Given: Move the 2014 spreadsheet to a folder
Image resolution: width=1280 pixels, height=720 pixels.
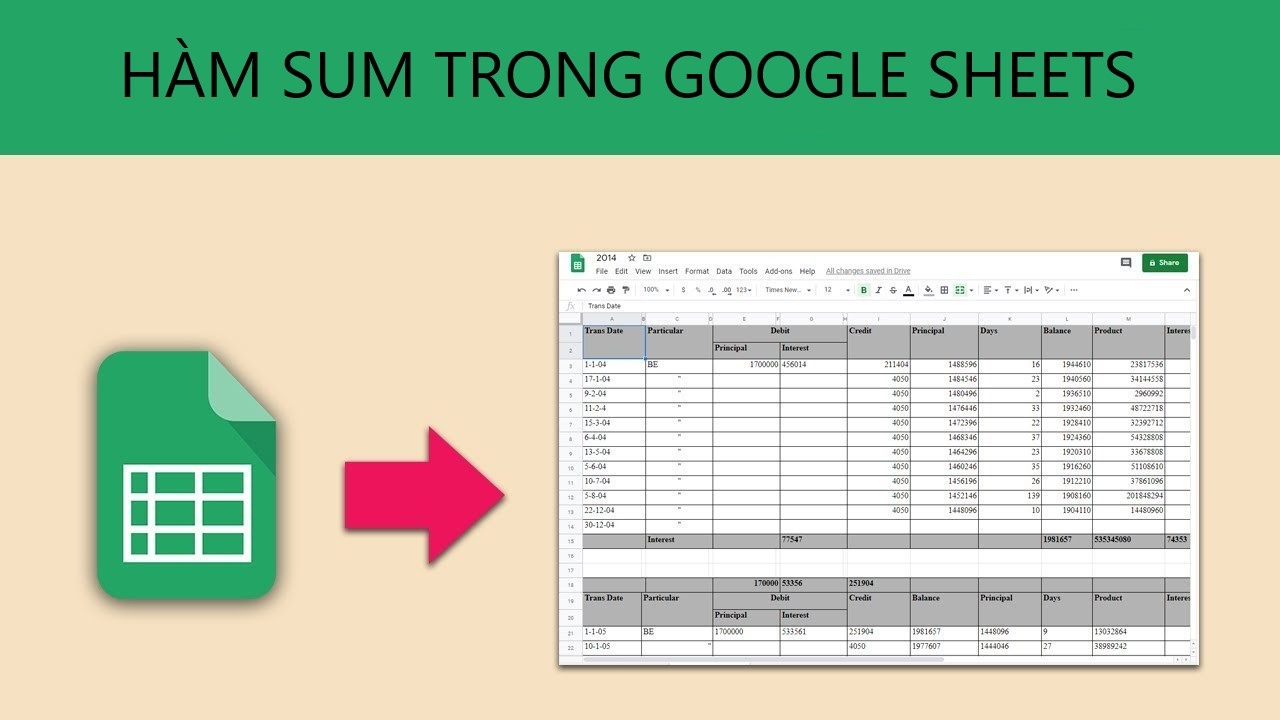Looking at the screenshot, I should pos(647,258).
